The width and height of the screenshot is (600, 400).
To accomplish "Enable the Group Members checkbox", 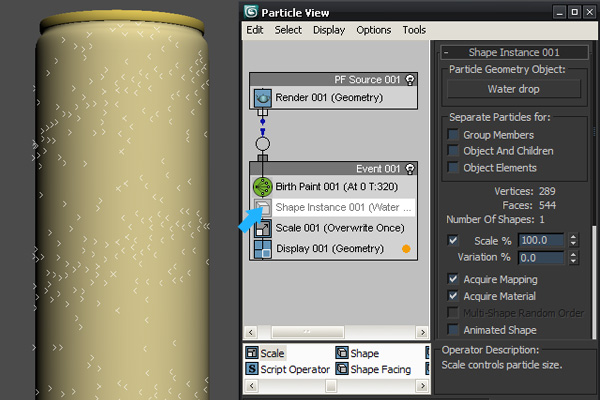I will [x=454, y=135].
